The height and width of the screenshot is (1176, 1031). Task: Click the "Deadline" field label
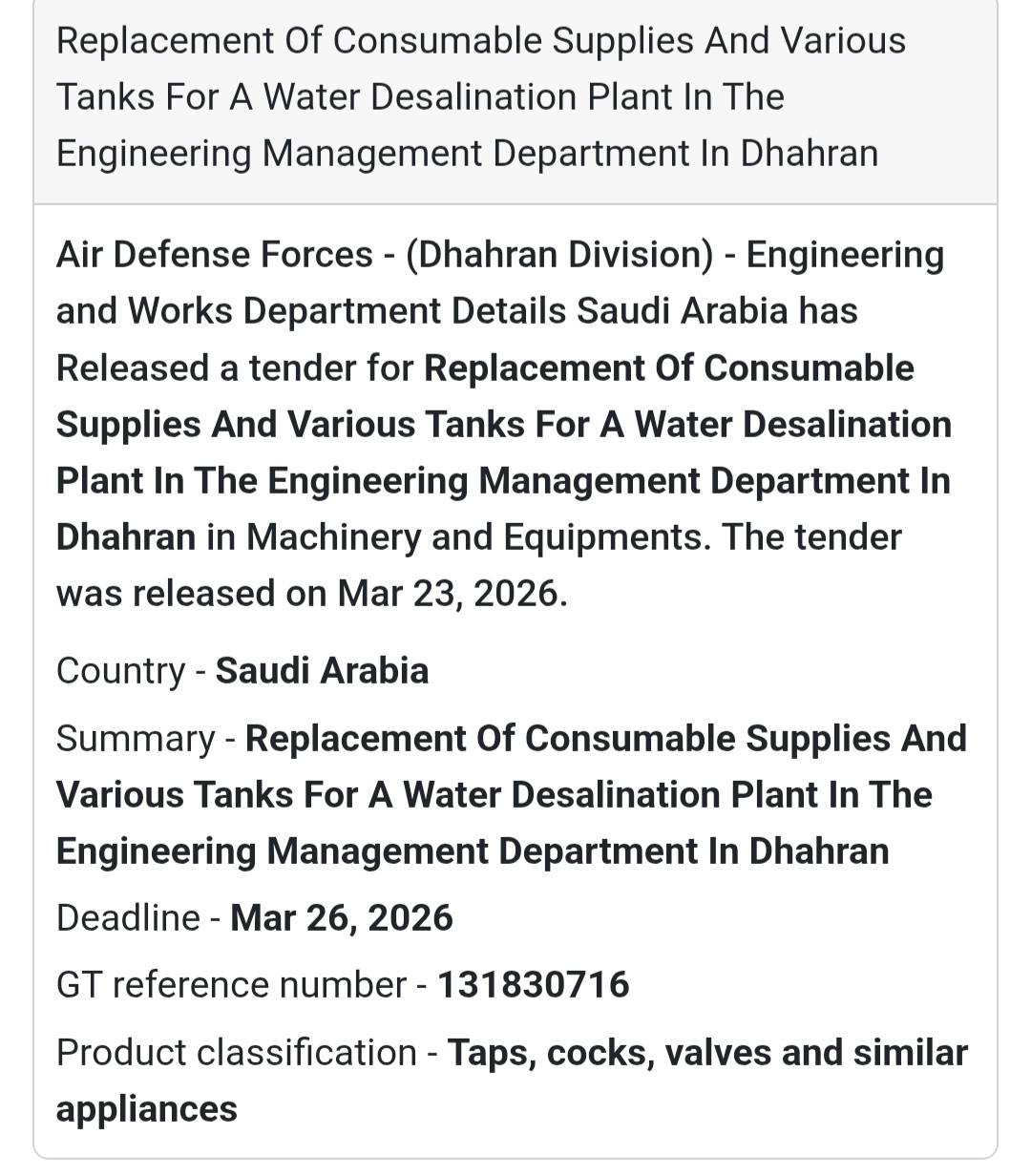(128, 918)
